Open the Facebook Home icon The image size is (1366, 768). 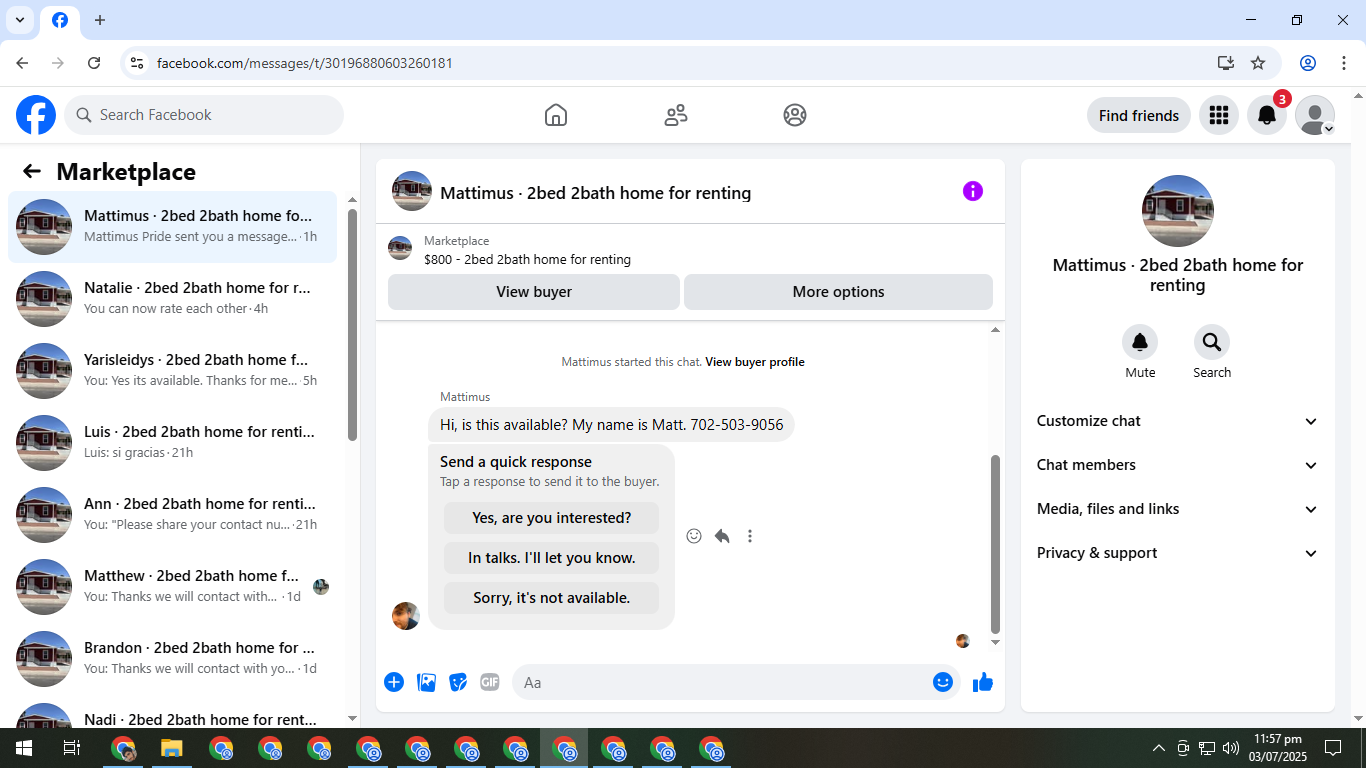pyautogui.click(x=556, y=115)
